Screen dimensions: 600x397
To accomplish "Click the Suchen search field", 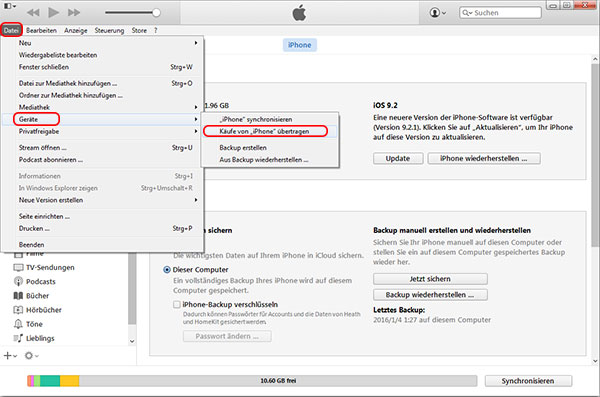I will click(501, 13).
